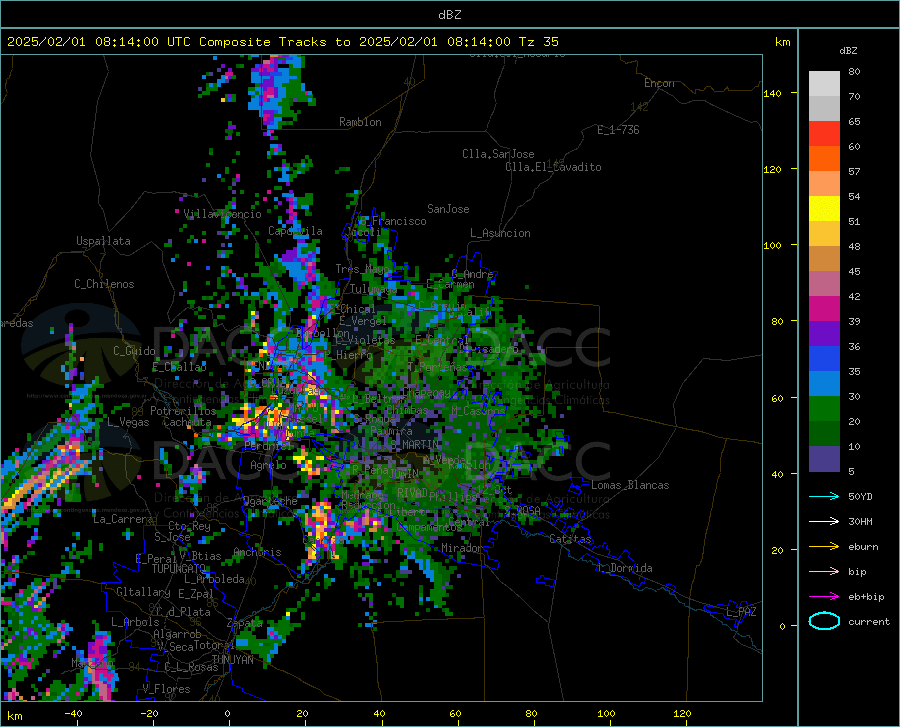Click the '5' value on dBZ legend
Image resolution: width=900 pixels, height=727 pixels.
tap(851, 472)
